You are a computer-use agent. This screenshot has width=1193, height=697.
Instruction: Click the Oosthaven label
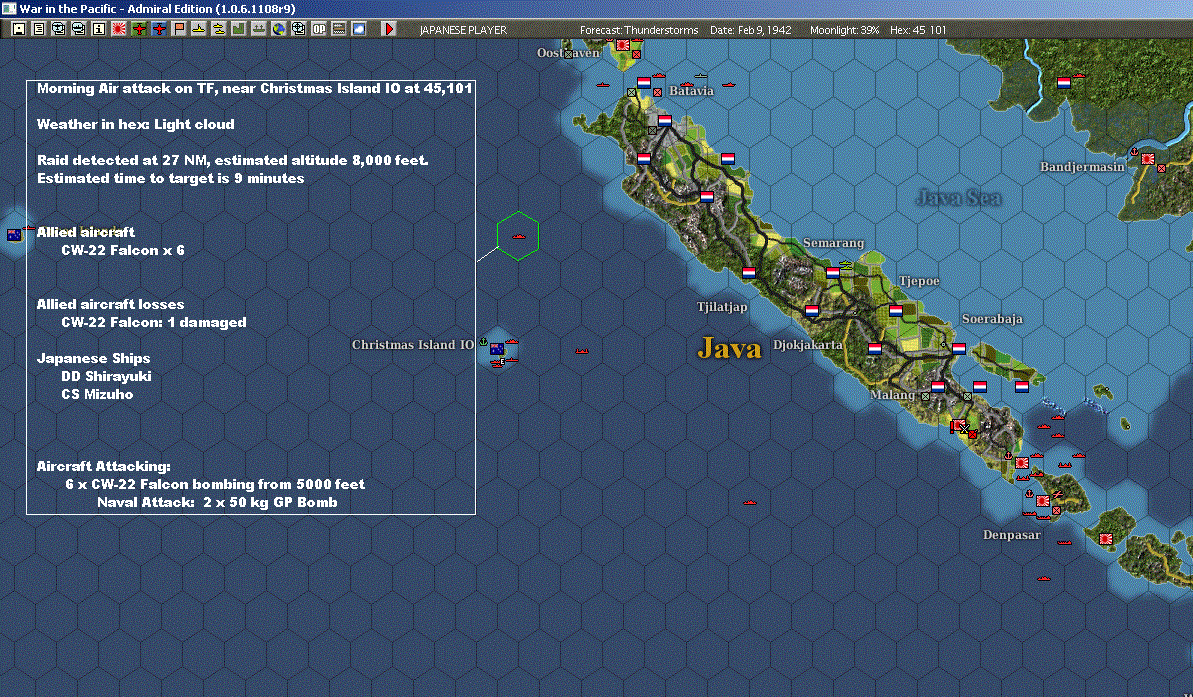pyautogui.click(x=568, y=53)
